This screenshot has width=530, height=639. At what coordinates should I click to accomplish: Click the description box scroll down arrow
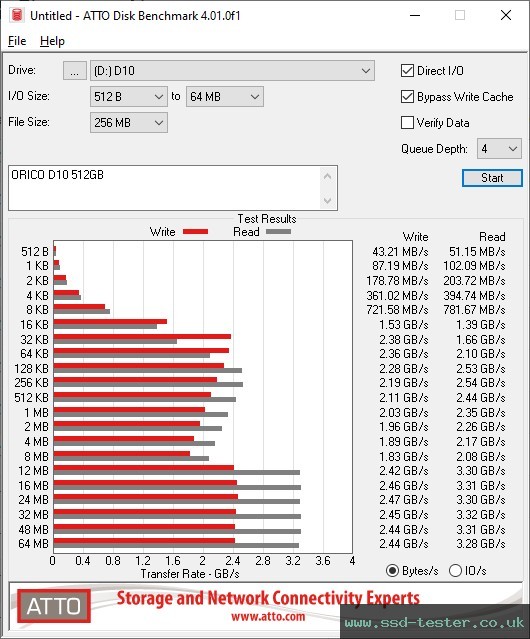click(328, 200)
